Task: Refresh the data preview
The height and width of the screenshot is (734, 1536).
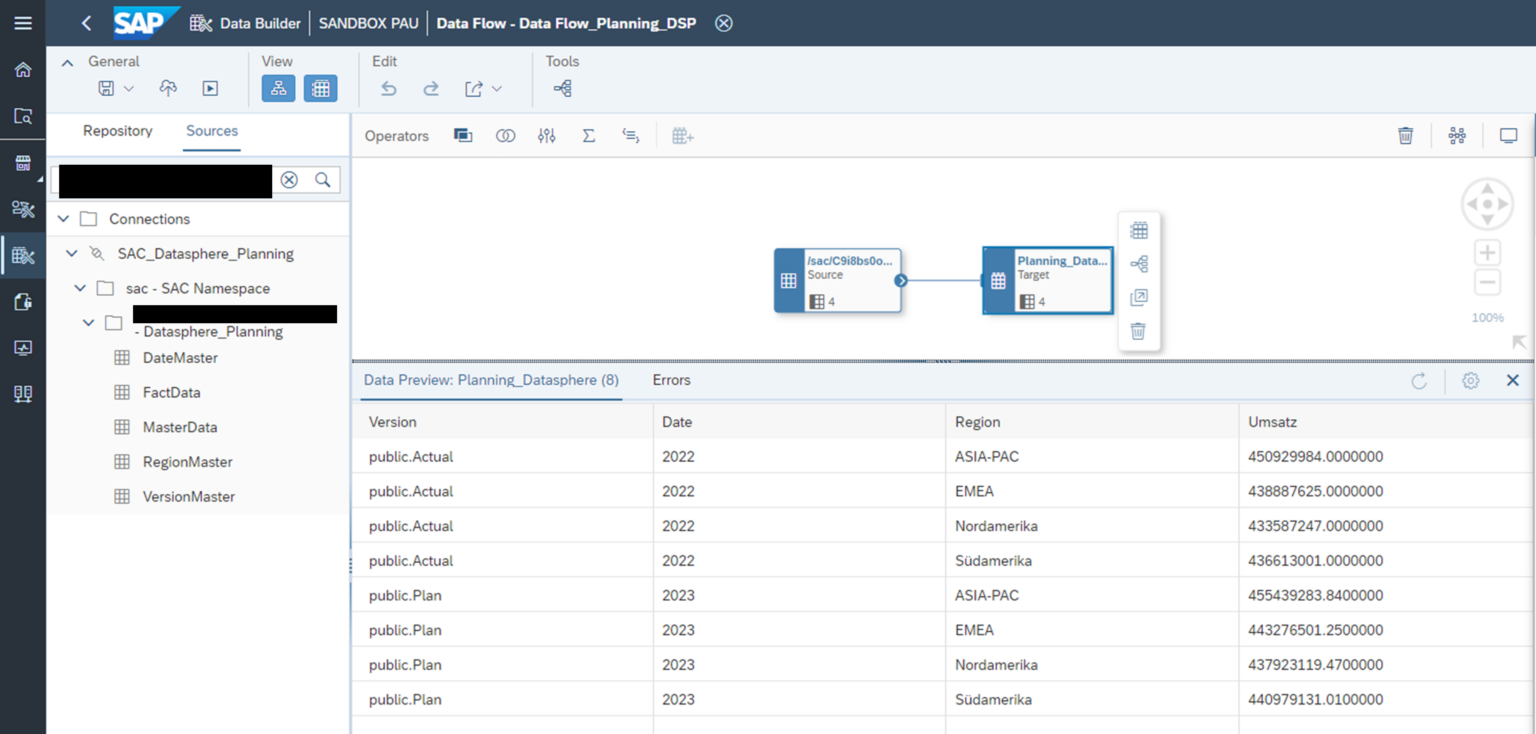Action: pyautogui.click(x=1419, y=380)
